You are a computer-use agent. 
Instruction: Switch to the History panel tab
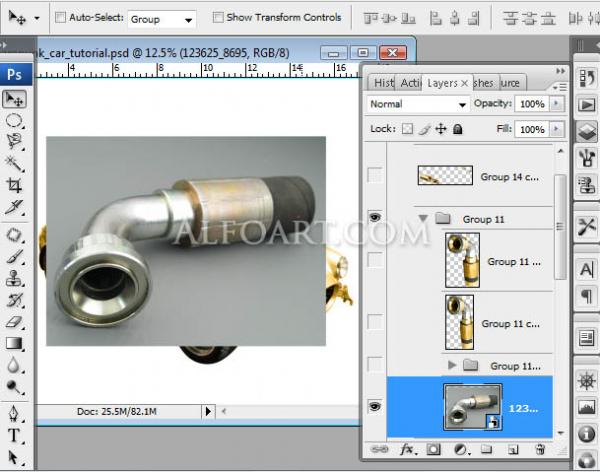[x=382, y=82]
